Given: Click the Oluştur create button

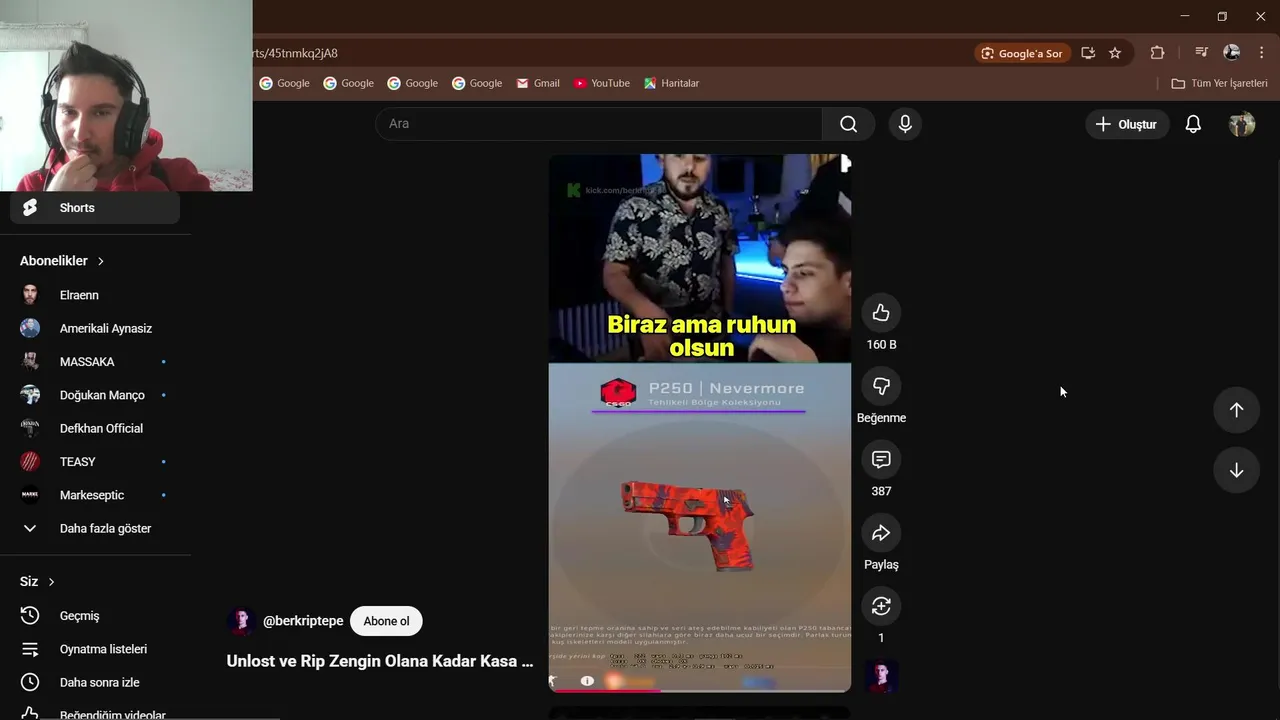Looking at the screenshot, I should [x=1127, y=124].
